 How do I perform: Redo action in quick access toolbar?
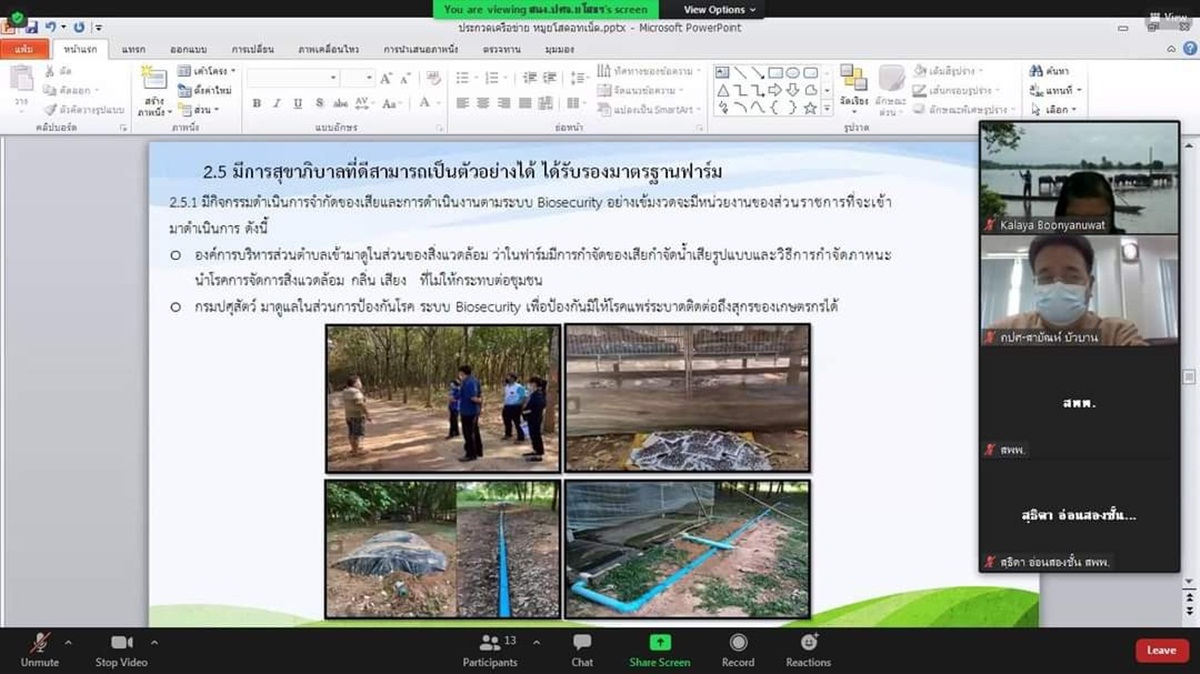click(x=79, y=27)
